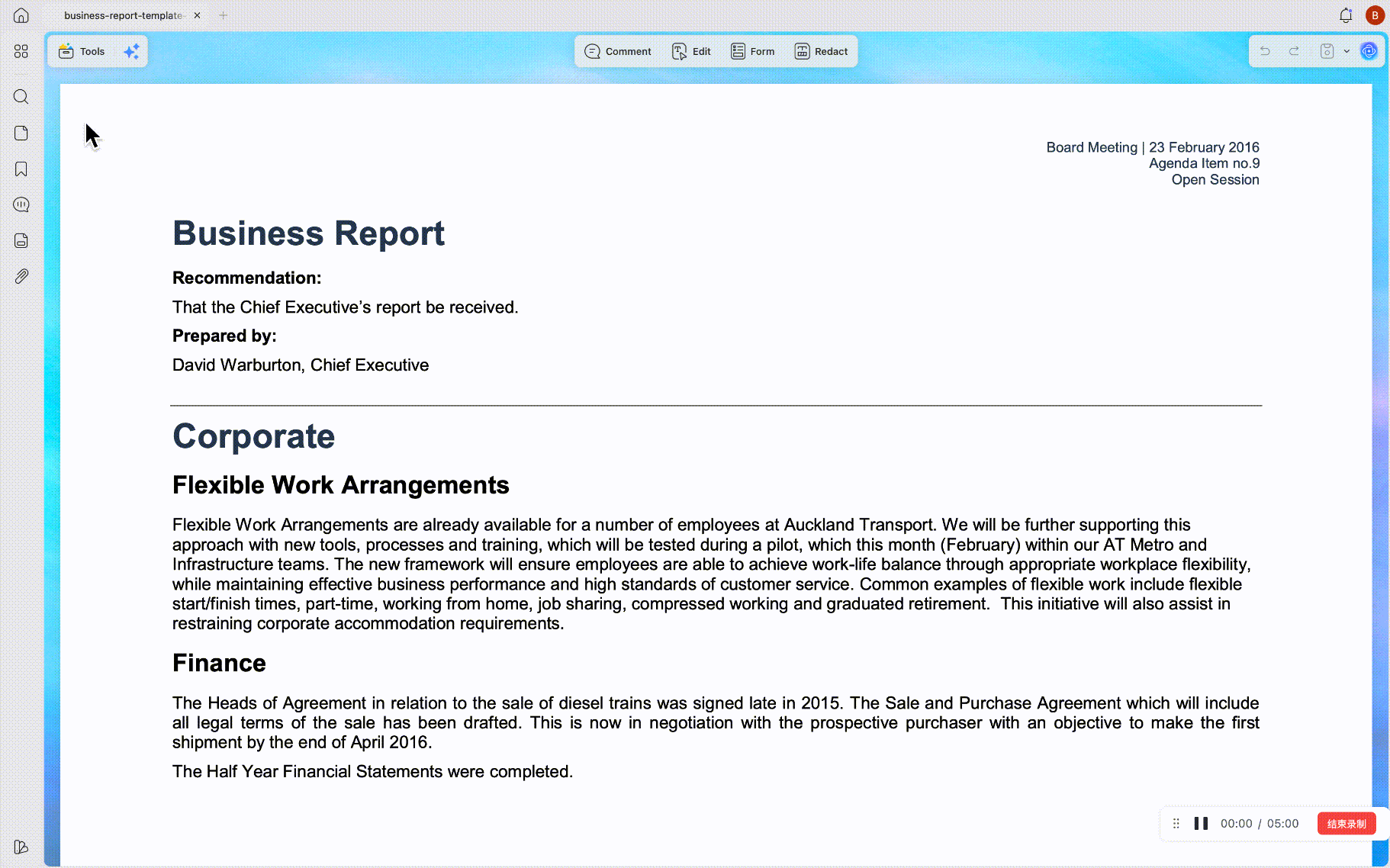The width and height of the screenshot is (1390, 868).
Task: Click the Finance heading
Action: 219,663
